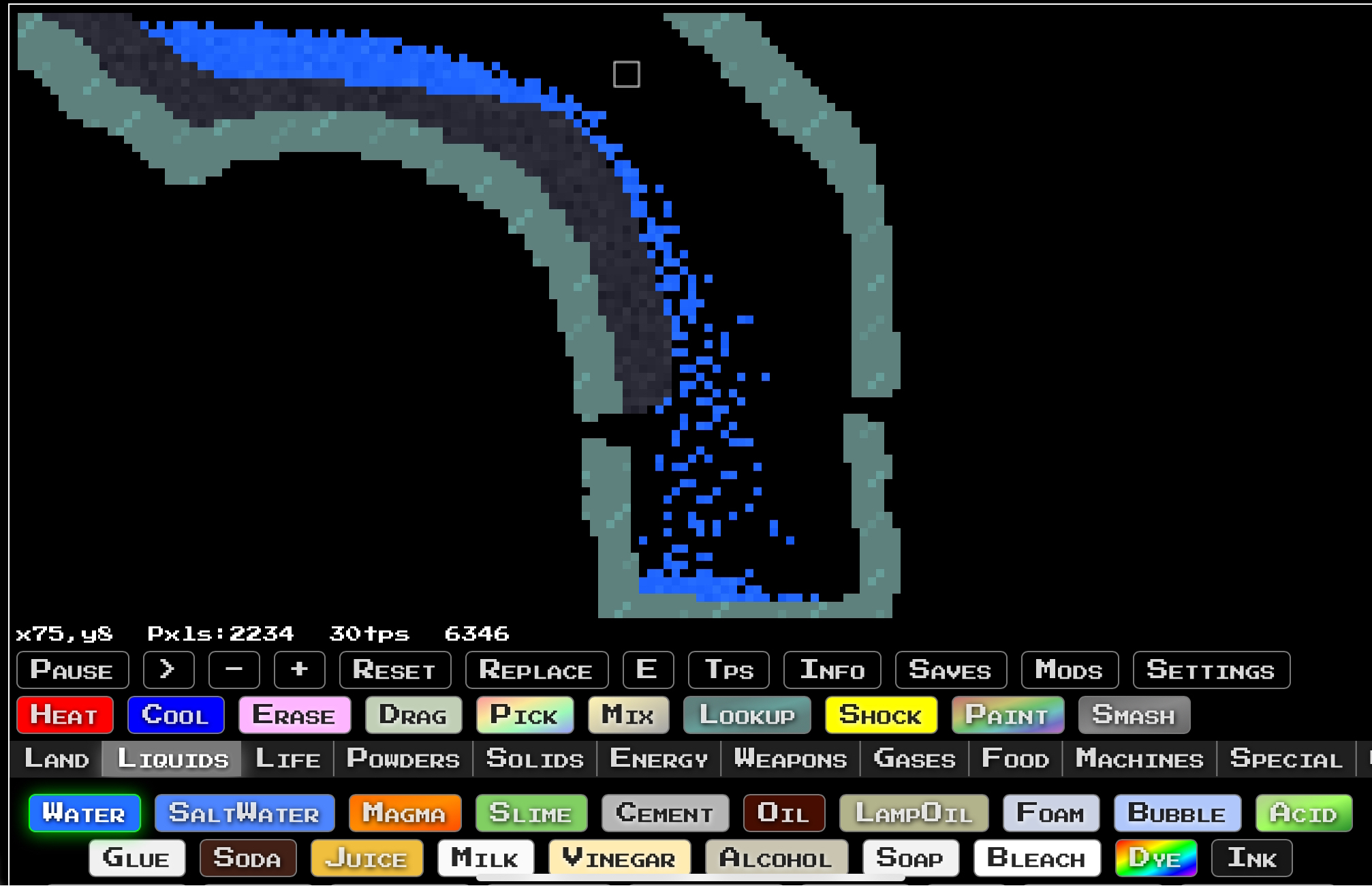Activate the Drag tool
This screenshot has height=886, width=1372.
pos(414,715)
